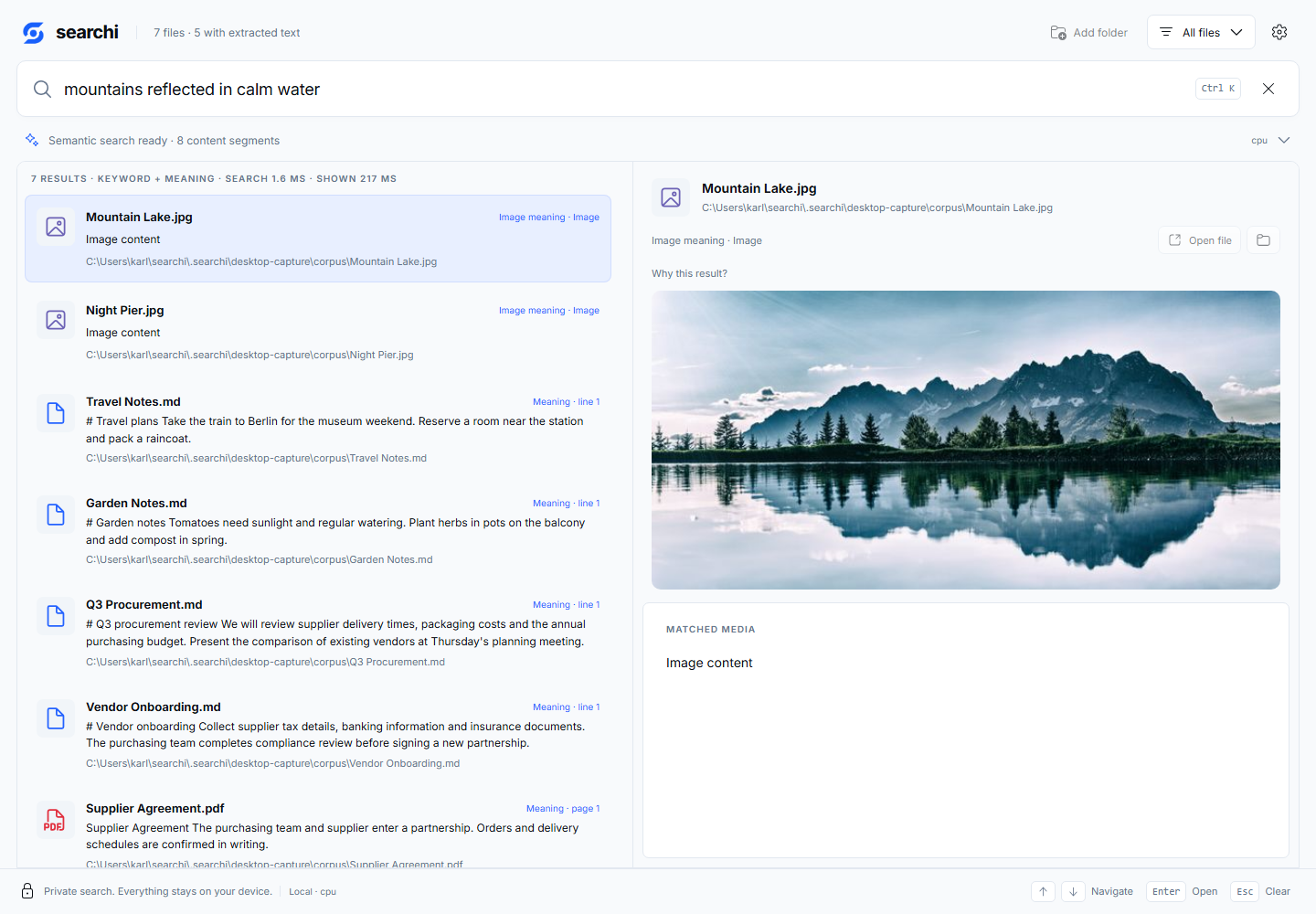The height and width of the screenshot is (914, 1316).
Task: Click the magnifier search icon
Action: pyautogui.click(x=42, y=89)
